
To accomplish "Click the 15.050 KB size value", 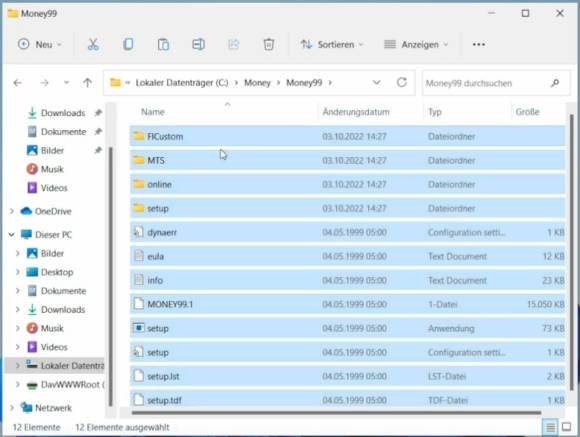I will [x=546, y=304].
